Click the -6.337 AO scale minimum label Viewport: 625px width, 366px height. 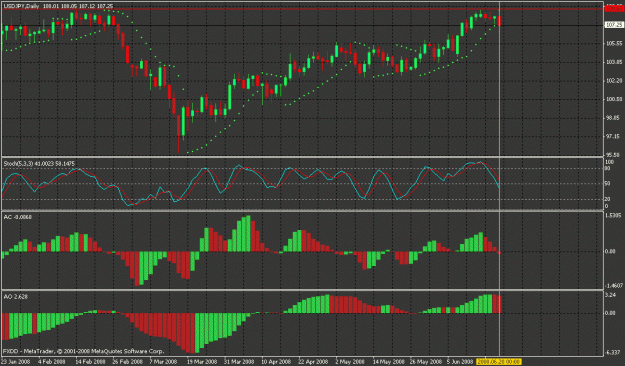point(612,352)
